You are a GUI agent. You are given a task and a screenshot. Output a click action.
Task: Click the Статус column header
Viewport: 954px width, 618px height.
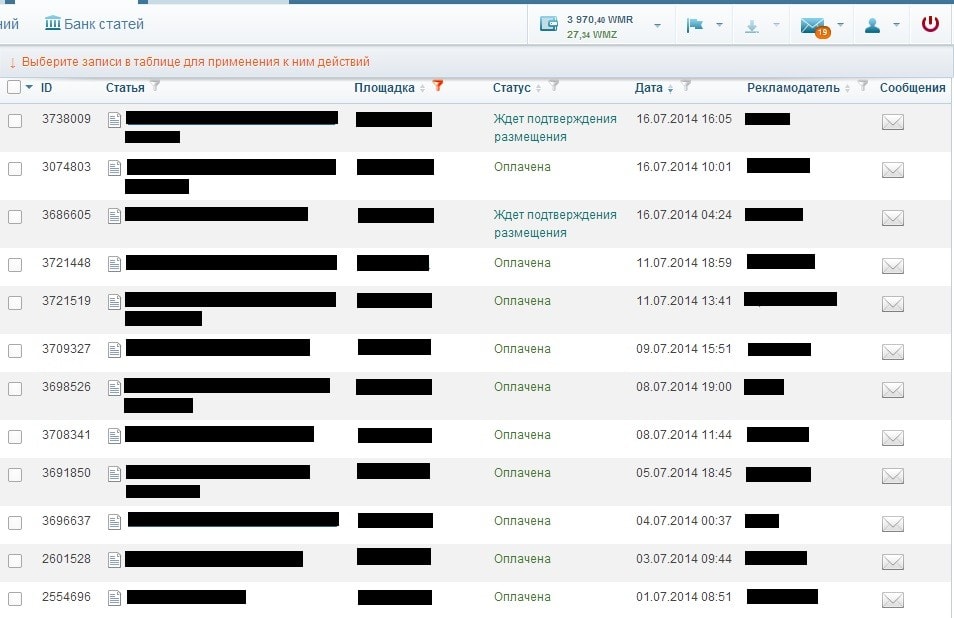[511, 88]
